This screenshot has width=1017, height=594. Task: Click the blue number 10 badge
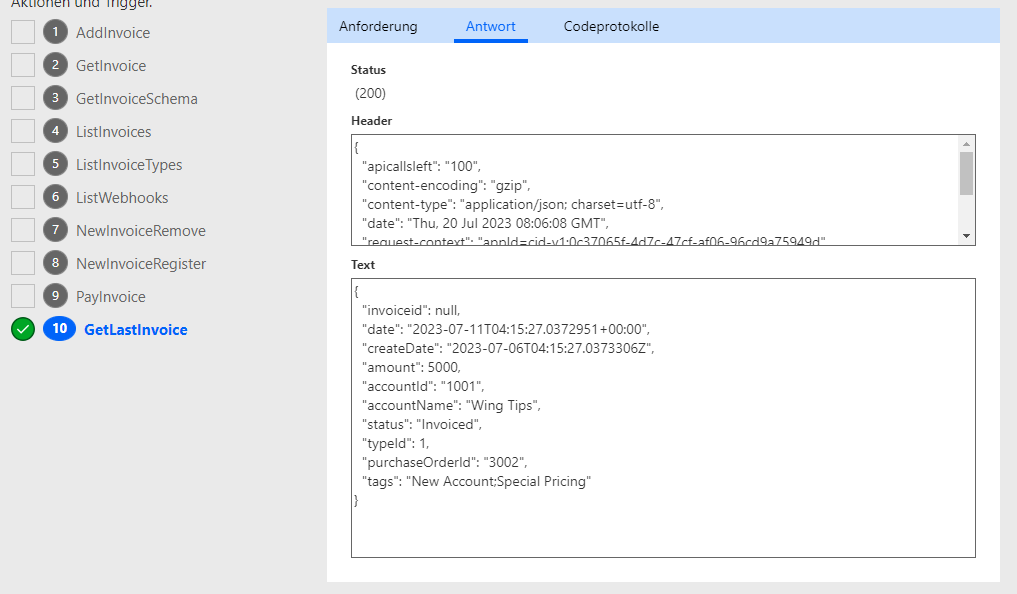coord(59,330)
